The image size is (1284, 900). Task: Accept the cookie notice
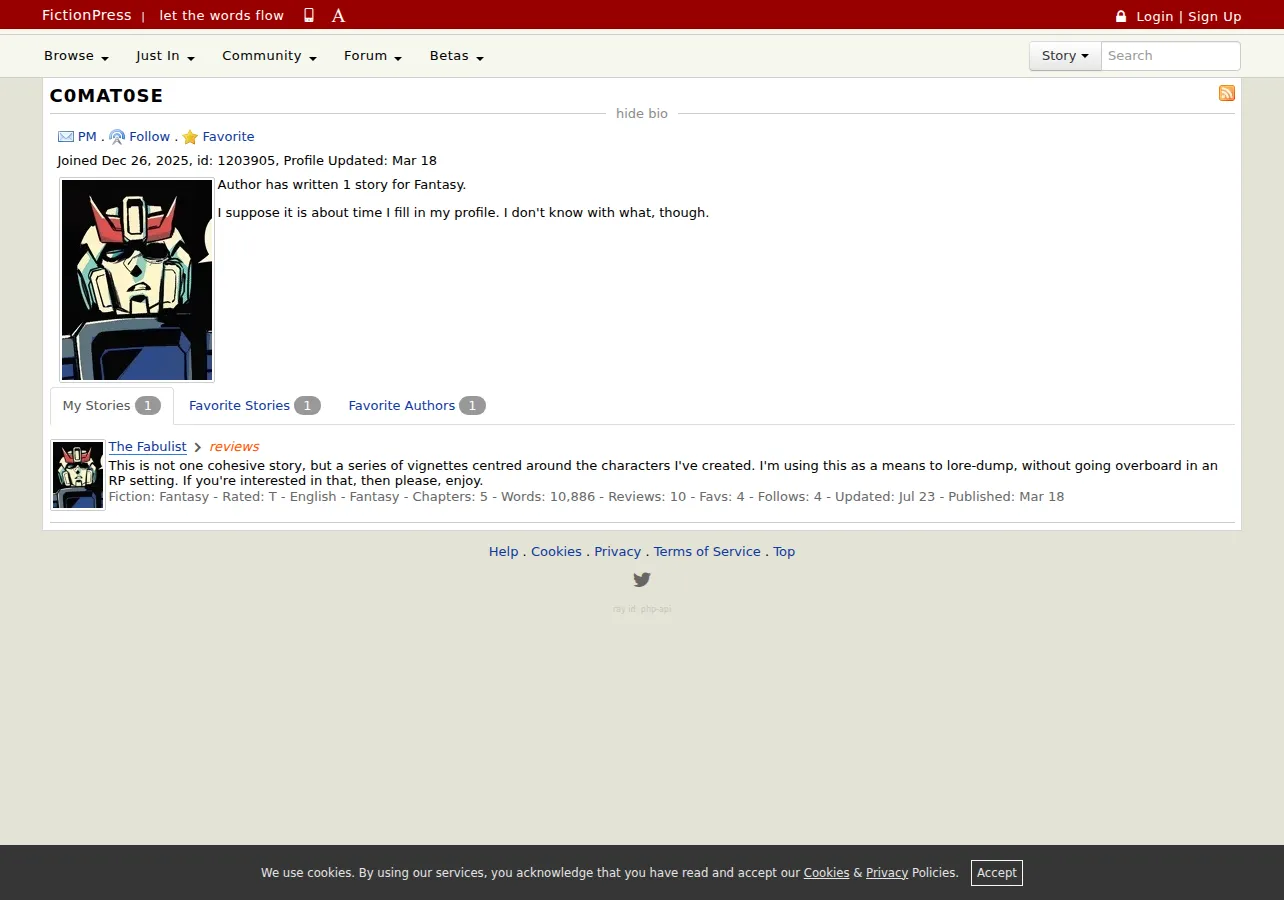pos(997,873)
